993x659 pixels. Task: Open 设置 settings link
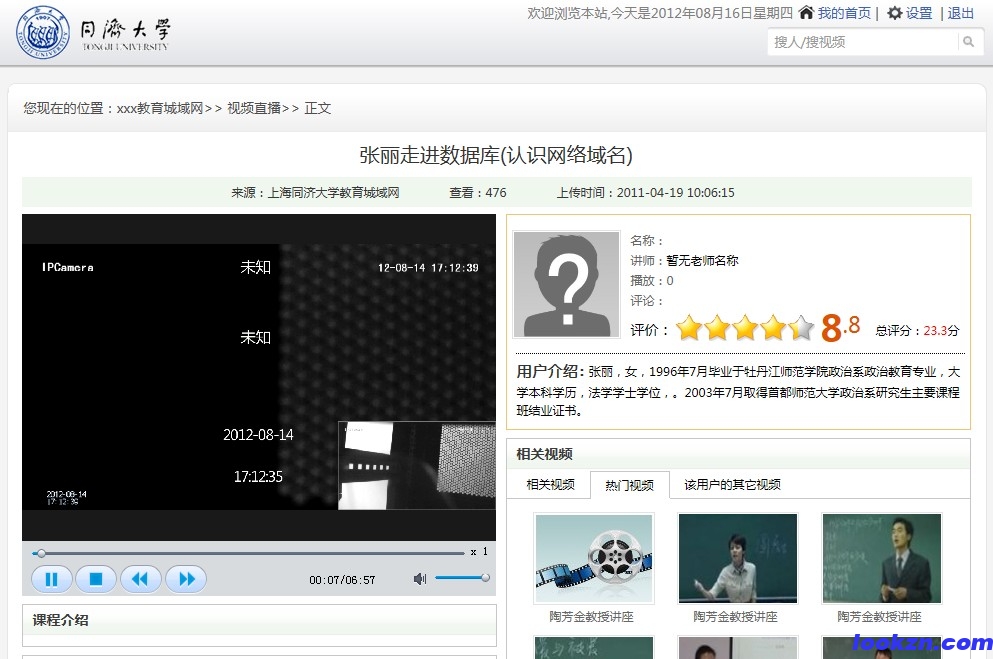coord(919,13)
